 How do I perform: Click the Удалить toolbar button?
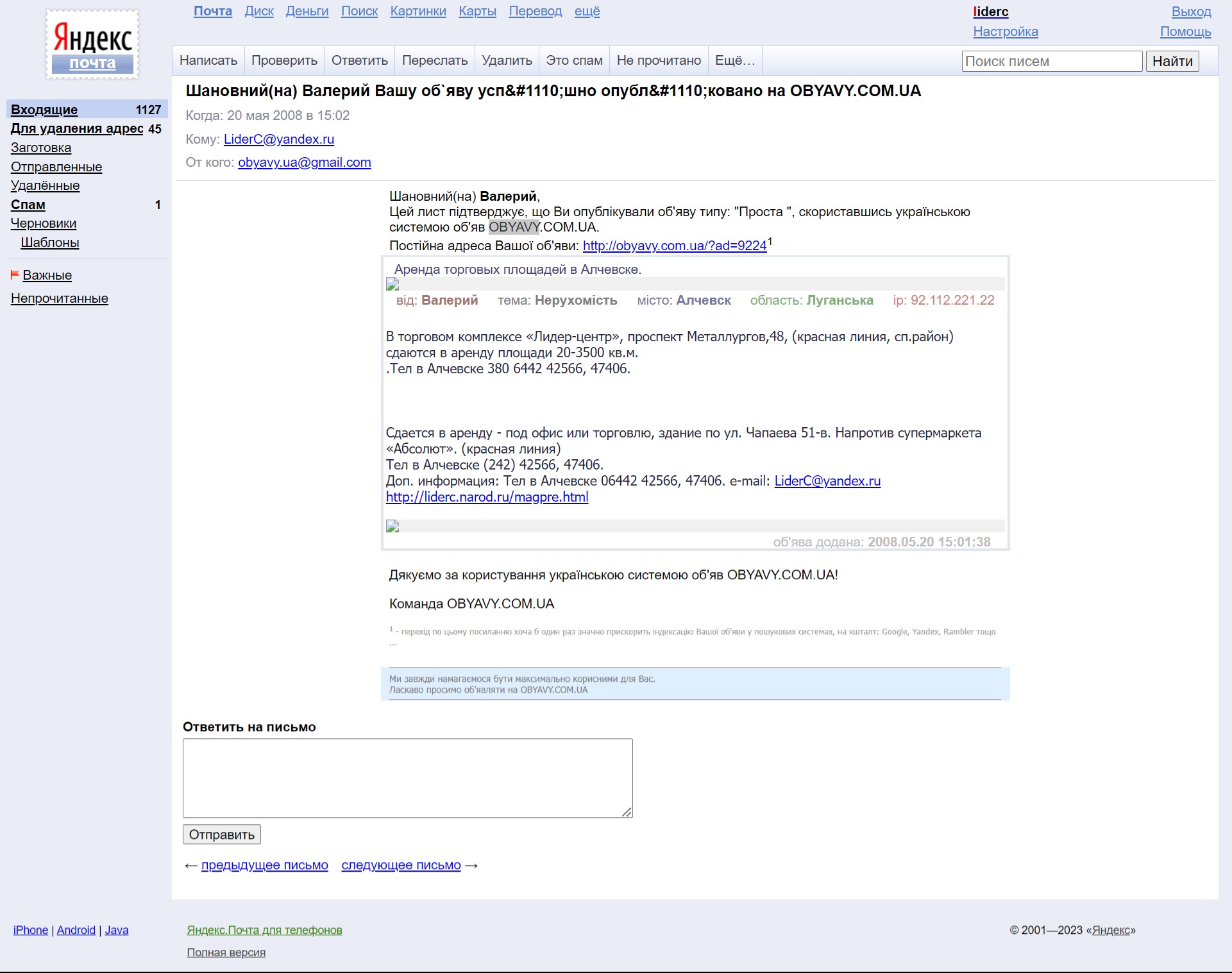coord(507,60)
